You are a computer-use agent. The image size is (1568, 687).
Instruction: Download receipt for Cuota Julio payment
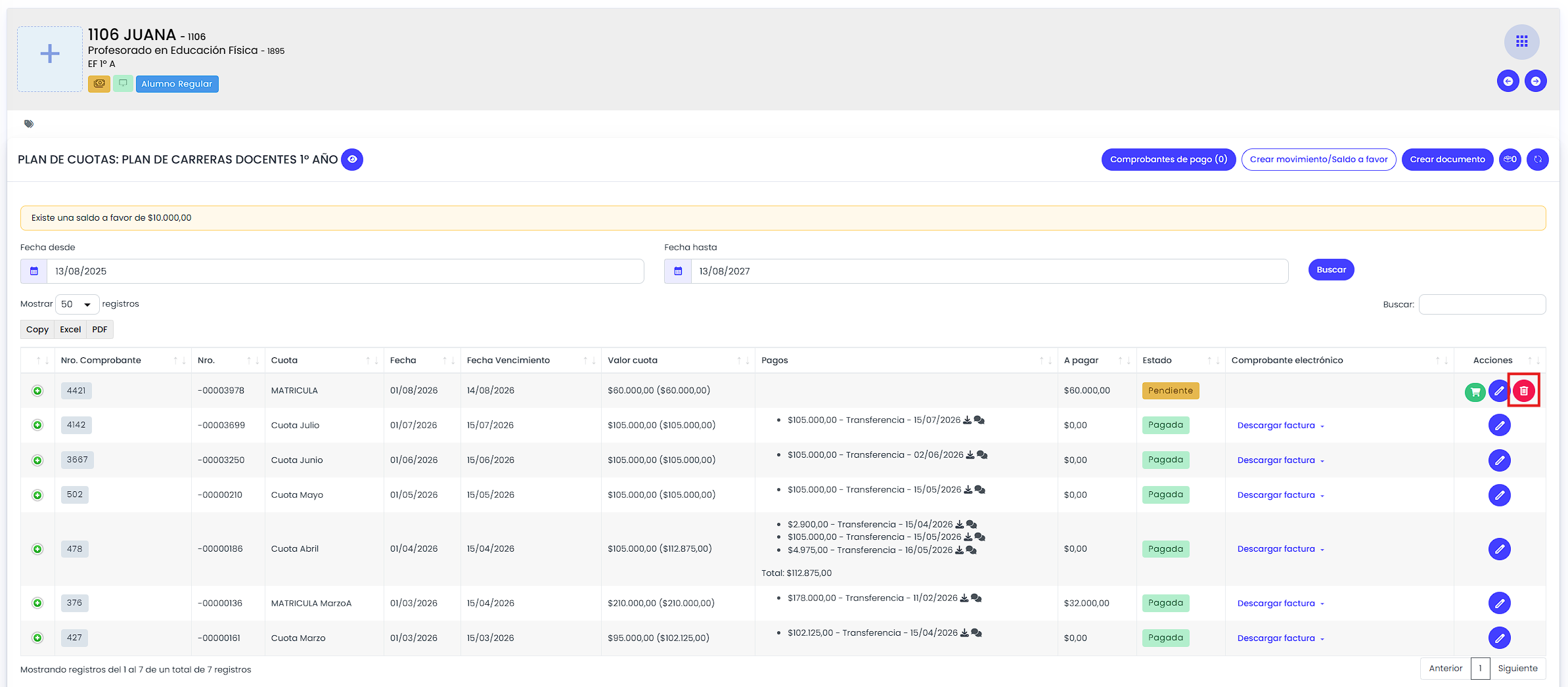[x=967, y=420]
